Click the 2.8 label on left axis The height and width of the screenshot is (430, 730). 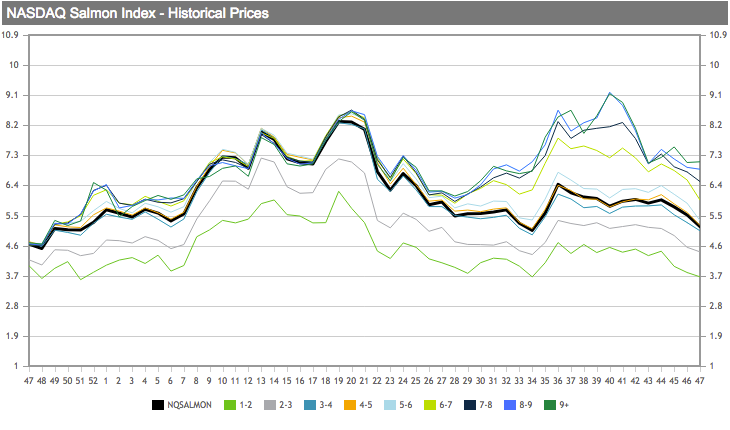tap(13, 306)
